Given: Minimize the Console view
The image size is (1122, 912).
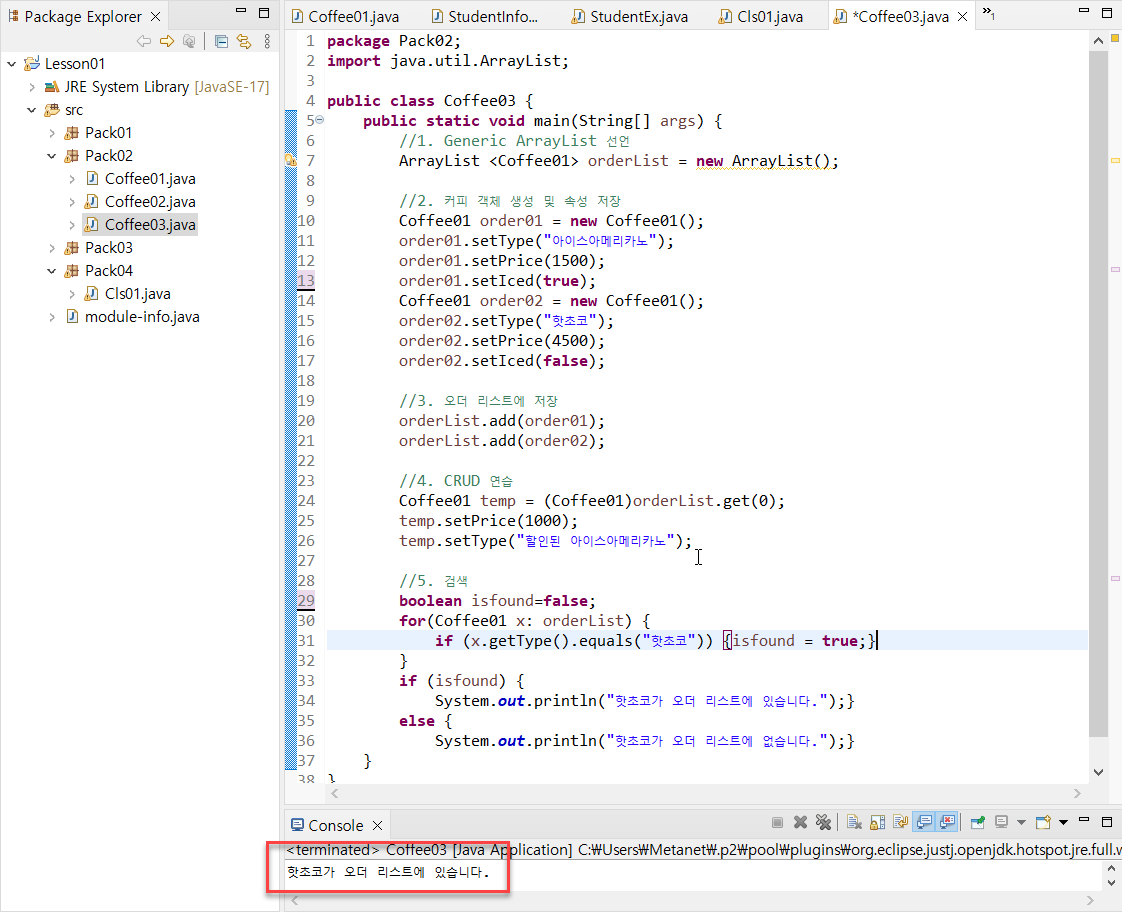Looking at the screenshot, I should coord(1084,820).
